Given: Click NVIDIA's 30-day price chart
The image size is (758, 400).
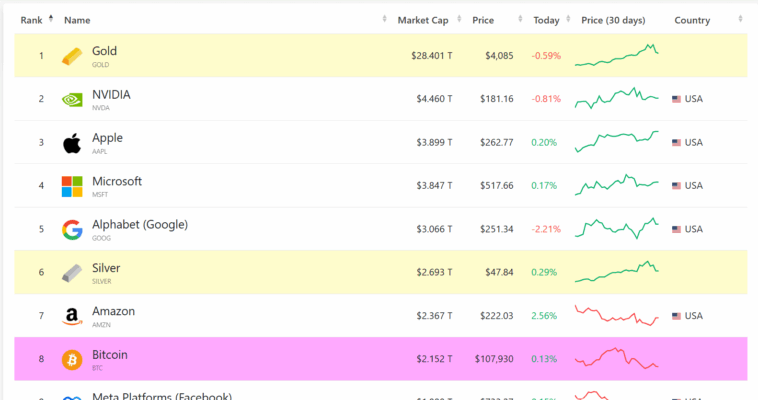Looking at the screenshot, I should point(616,98).
